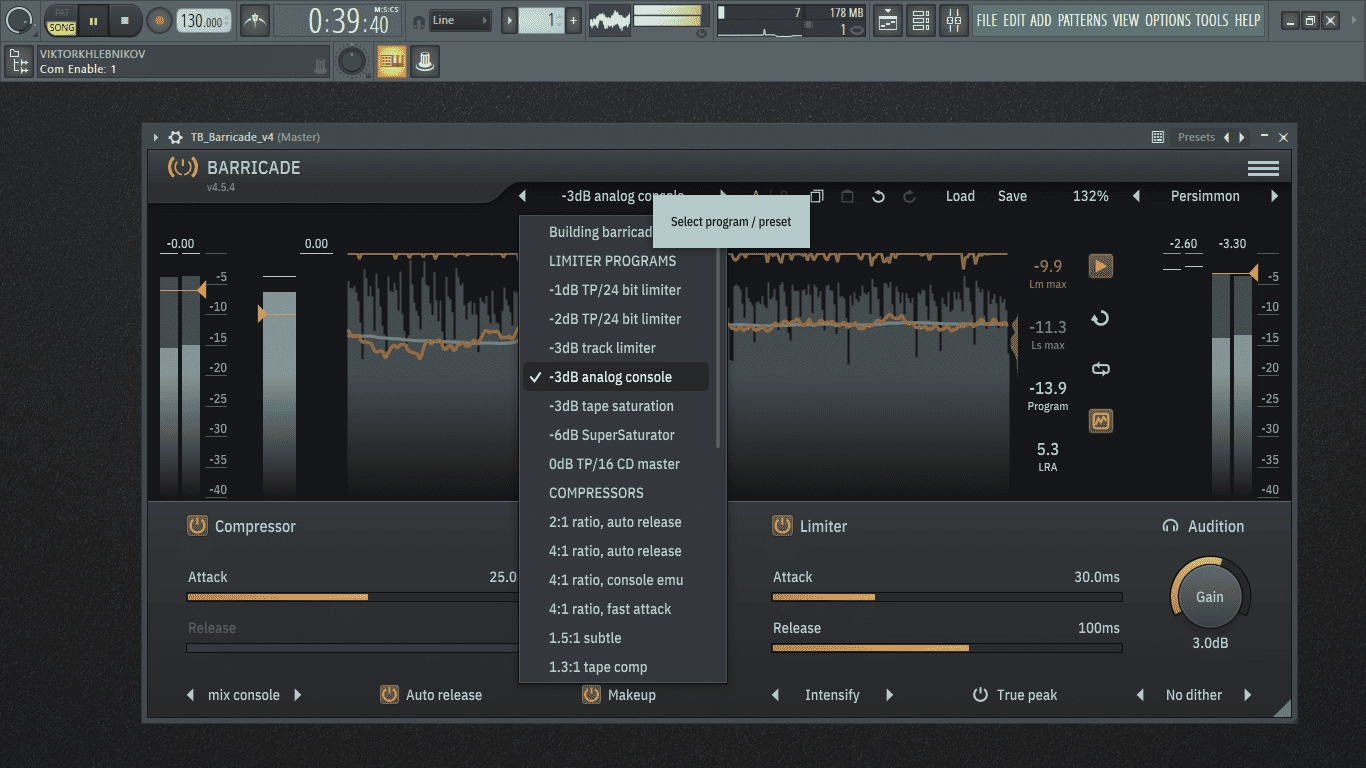1366x768 pixels.
Task: Select '-1dB TP/24 bit limiter' preset
Action: pyautogui.click(x=615, y=290)
